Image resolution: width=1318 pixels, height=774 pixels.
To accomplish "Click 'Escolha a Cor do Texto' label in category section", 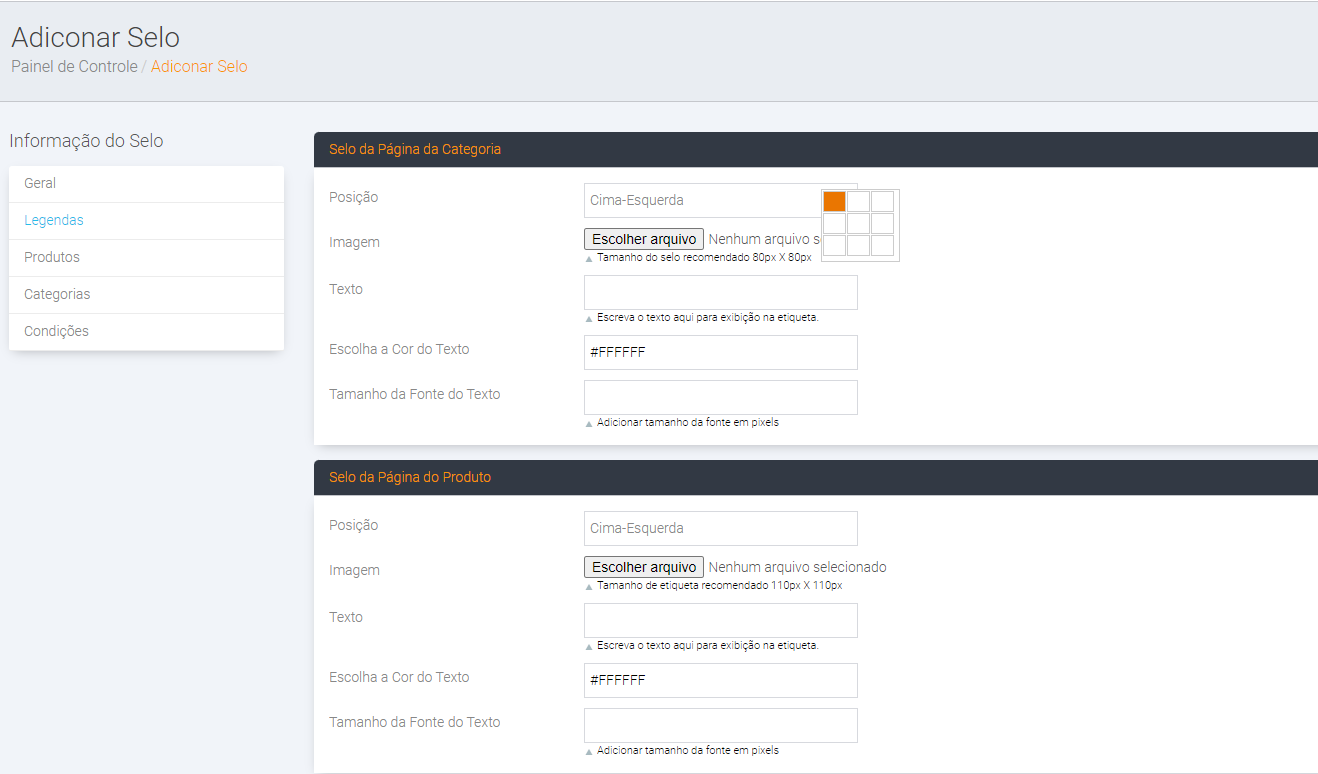I will (x=399, y=349).
